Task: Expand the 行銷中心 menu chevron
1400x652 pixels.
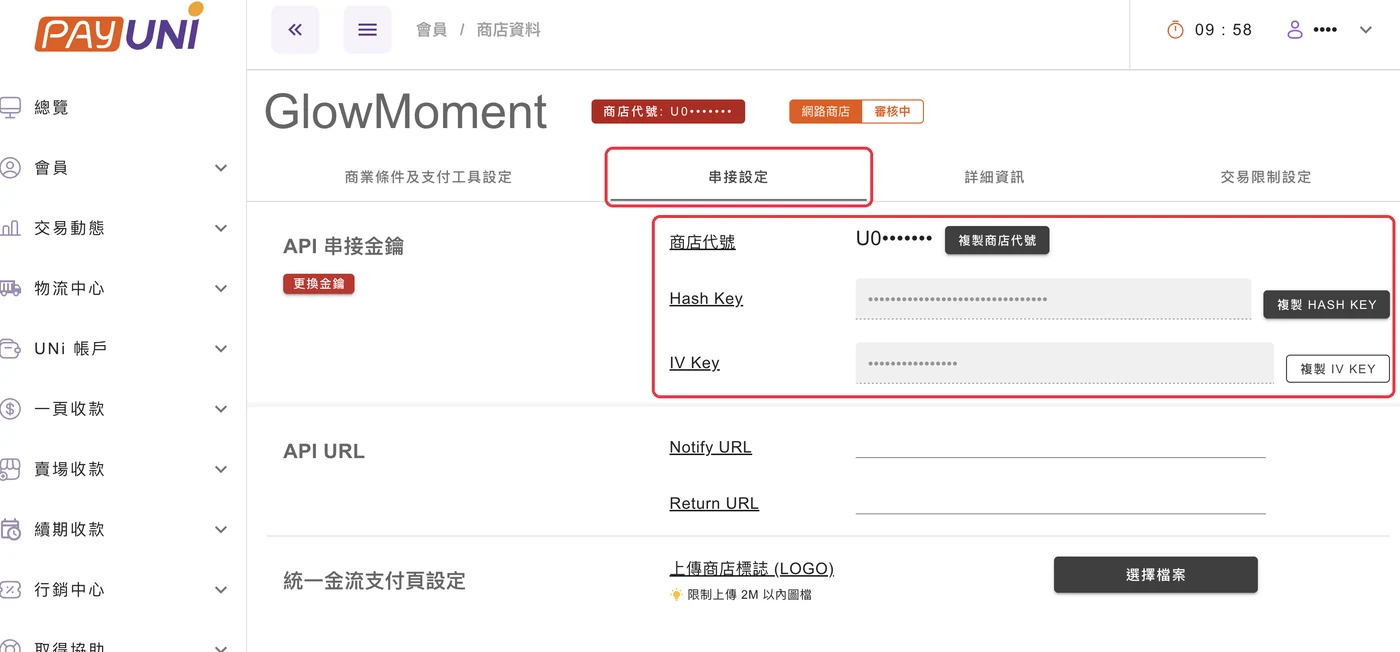Action: coord(221,590)
